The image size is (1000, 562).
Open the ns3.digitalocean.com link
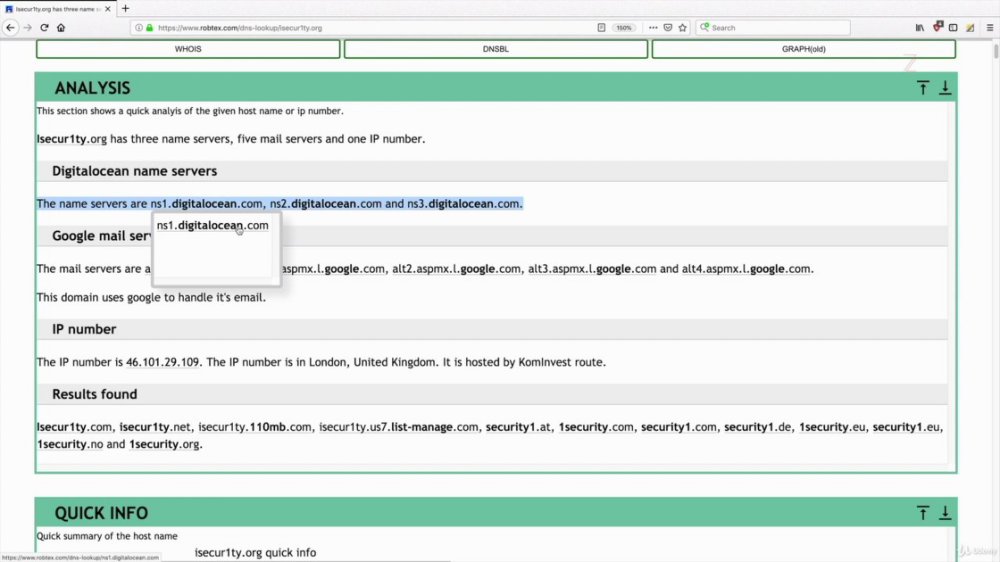(464, 203)
